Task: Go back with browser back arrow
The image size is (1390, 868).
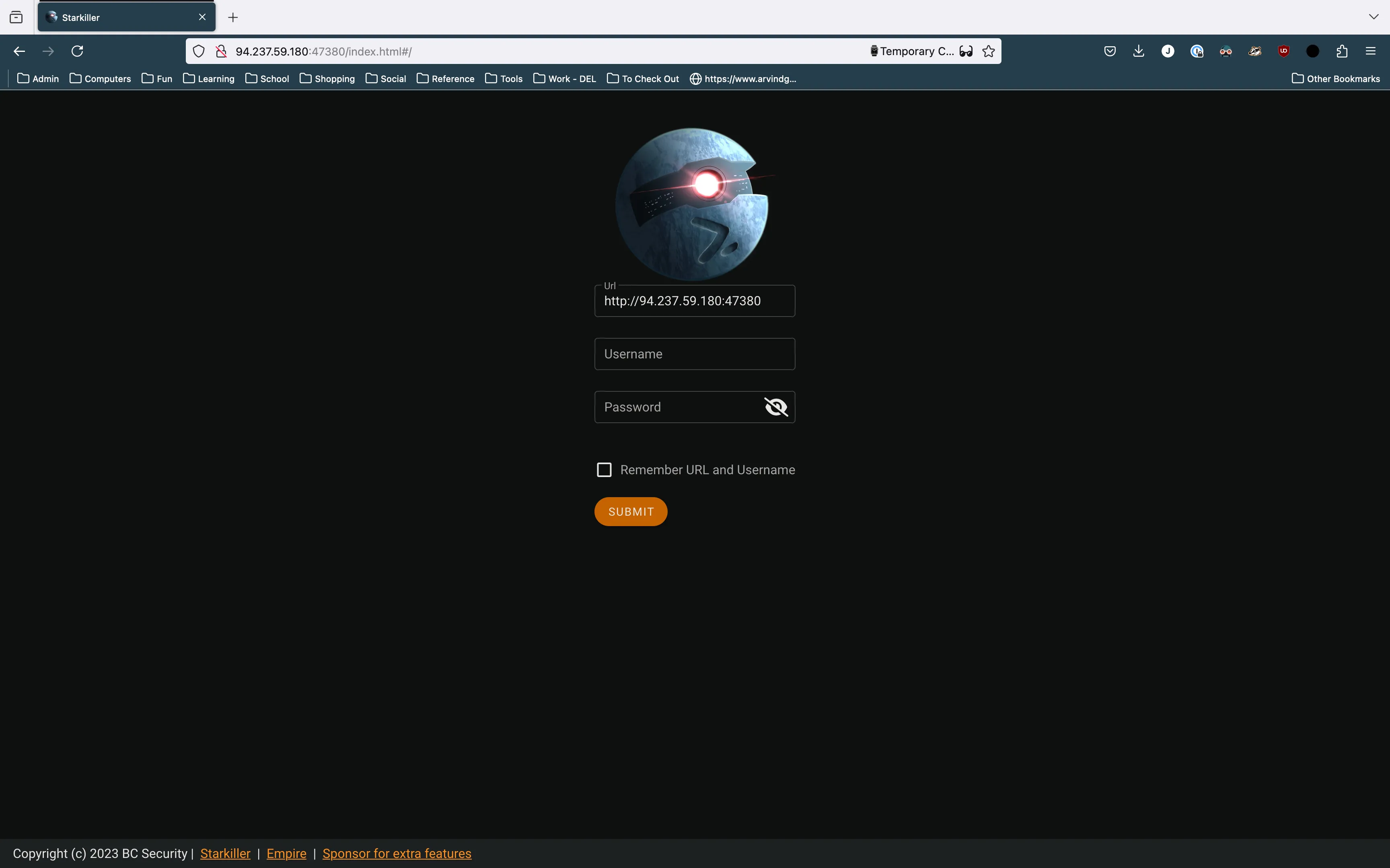Action: pos(19,51)
